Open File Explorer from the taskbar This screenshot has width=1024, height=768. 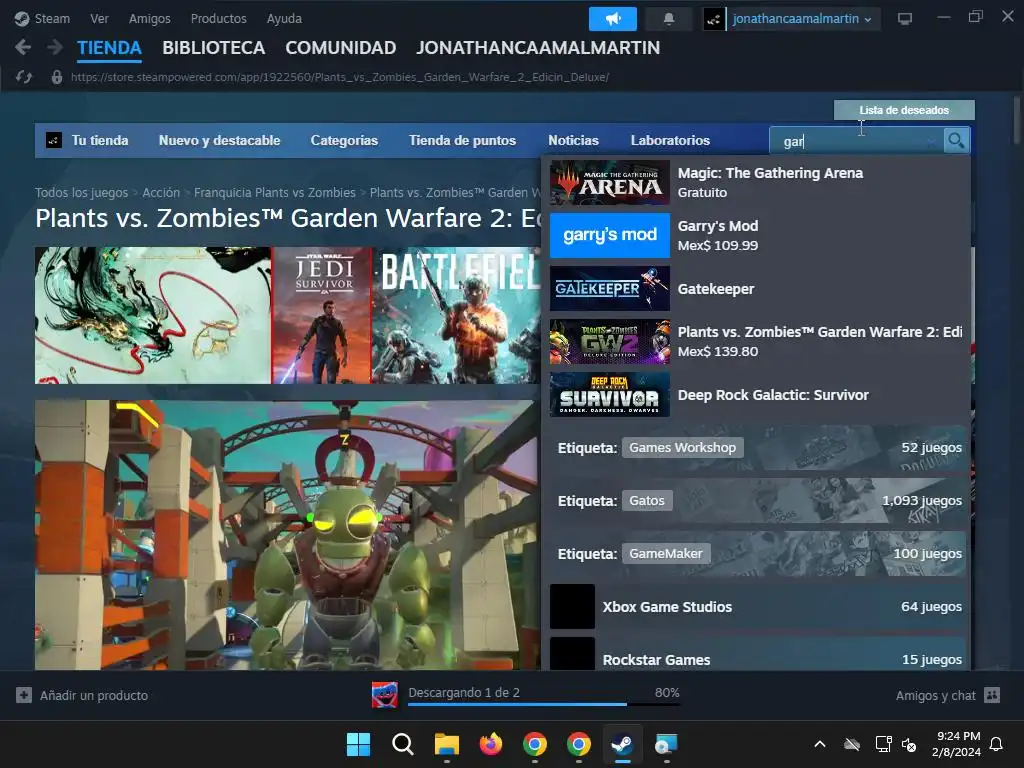coord(447,744)
